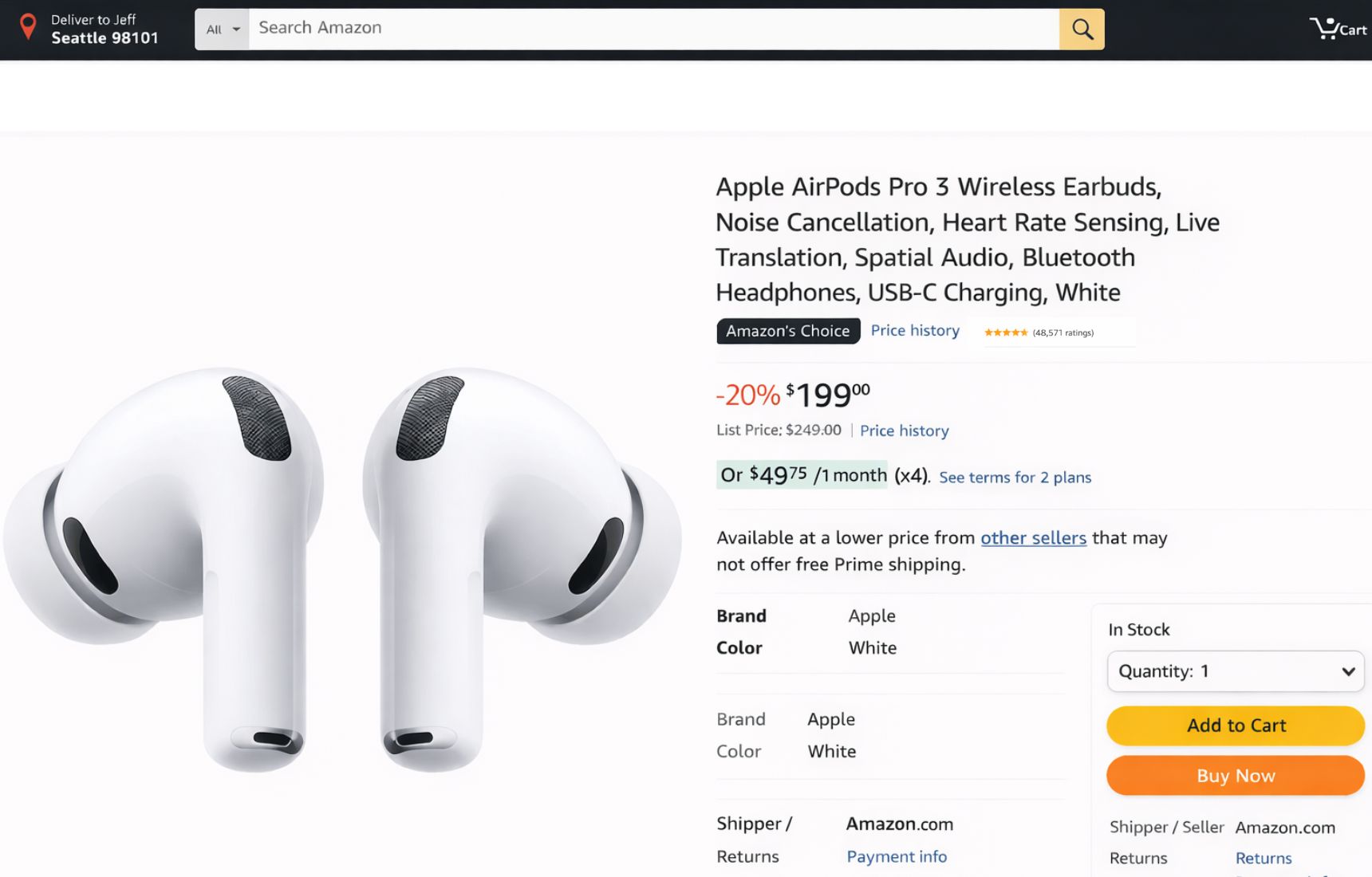Click the shopping cart icon
Image resolution: width=1372 pixels, height=877 pixels.
[x=1327, y=26]
